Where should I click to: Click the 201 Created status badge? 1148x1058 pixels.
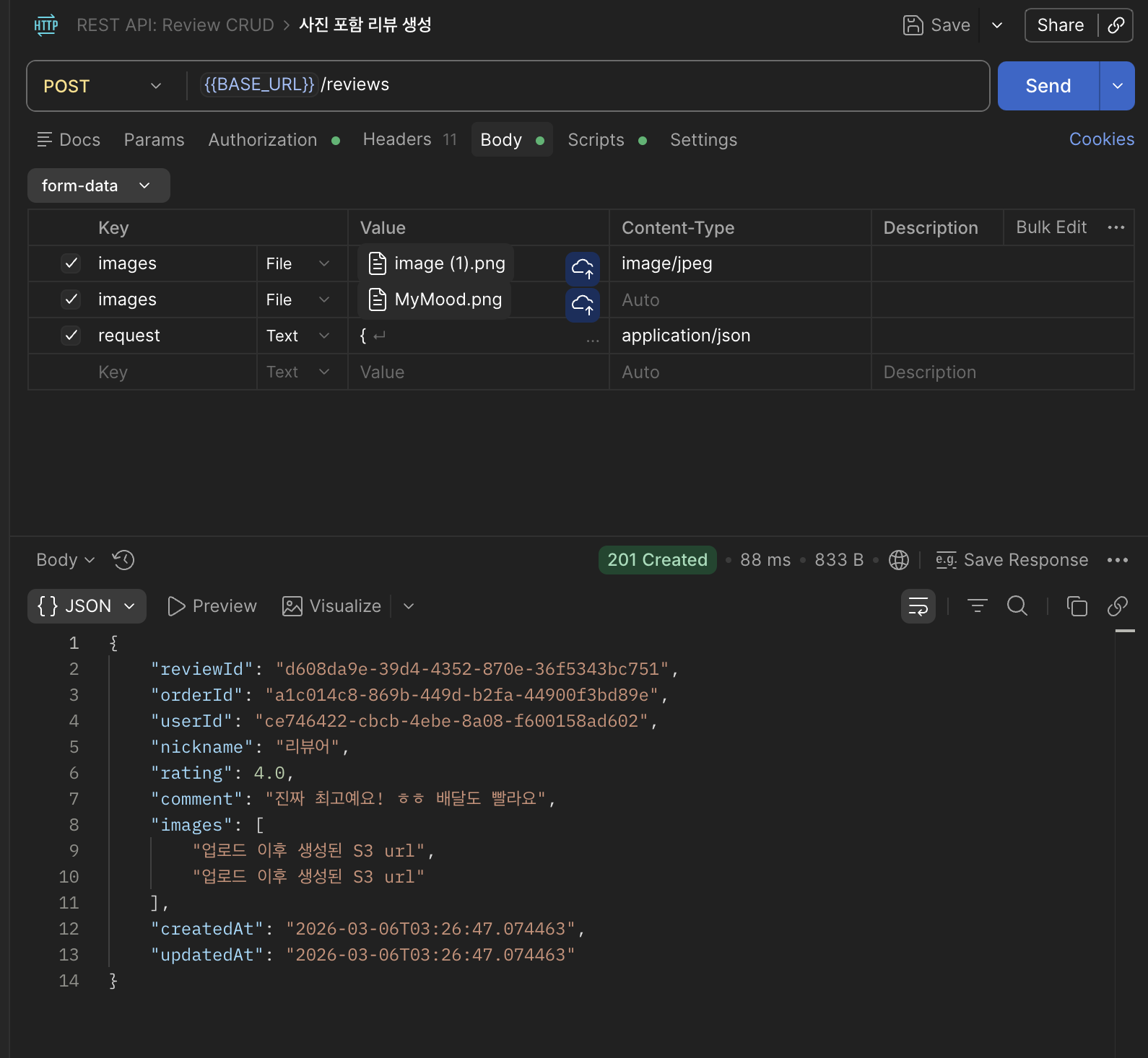[657, 560]
